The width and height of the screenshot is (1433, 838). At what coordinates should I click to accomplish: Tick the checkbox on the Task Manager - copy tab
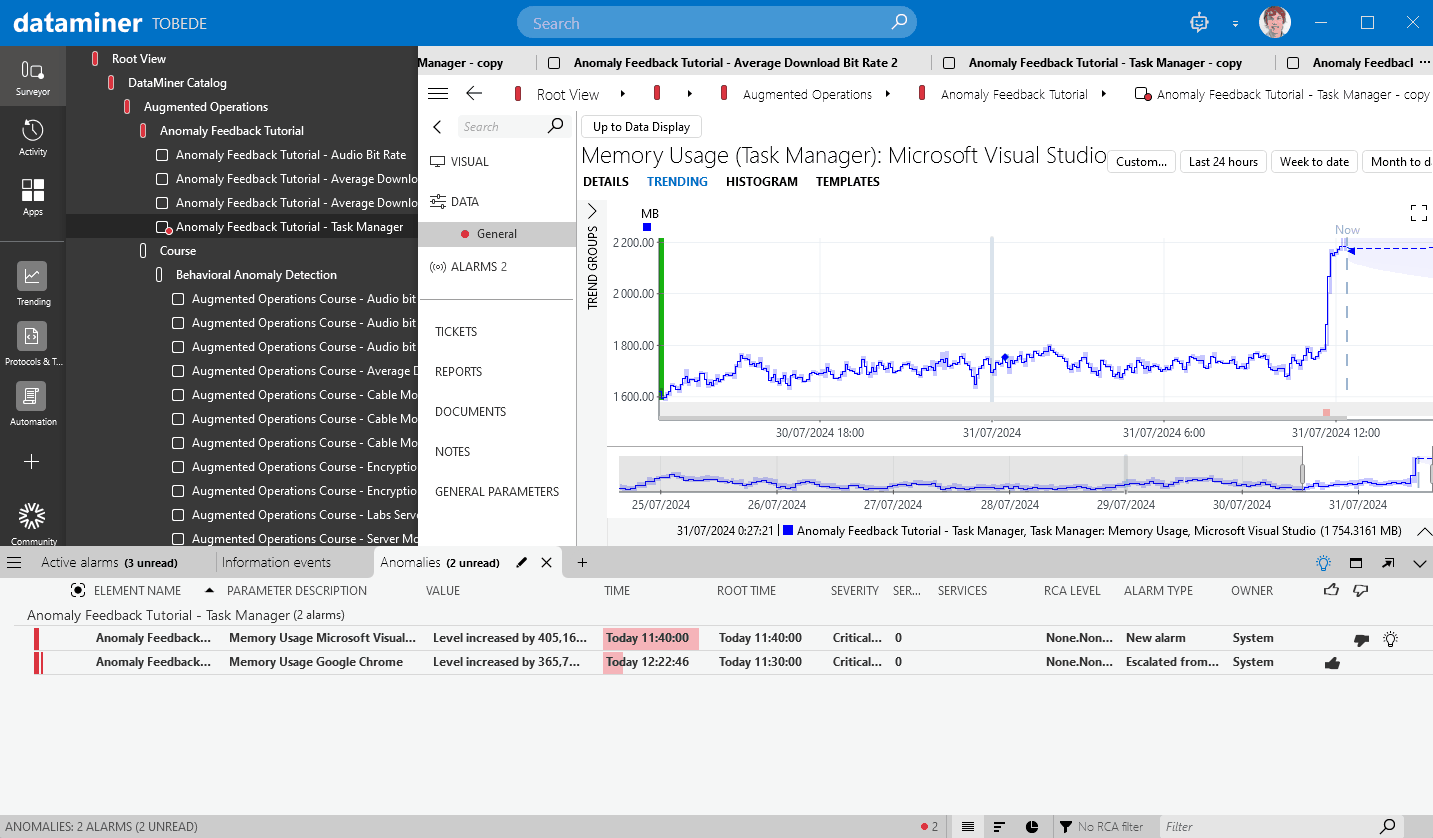[x=948, y=62]
